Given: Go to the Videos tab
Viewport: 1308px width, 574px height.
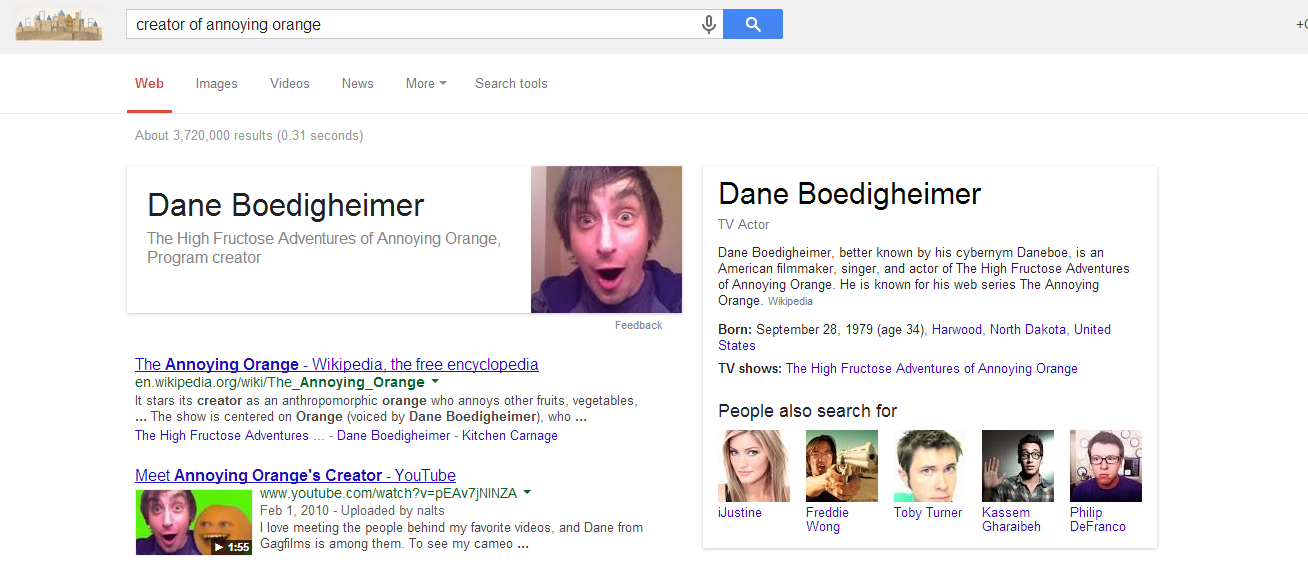Looking at the screenshot, I should (289, 84).
